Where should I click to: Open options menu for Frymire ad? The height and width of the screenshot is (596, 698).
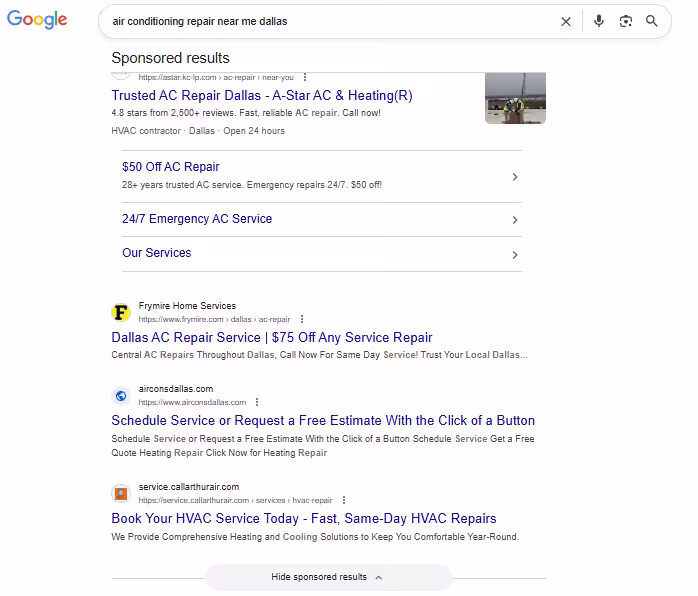(302, 319)
